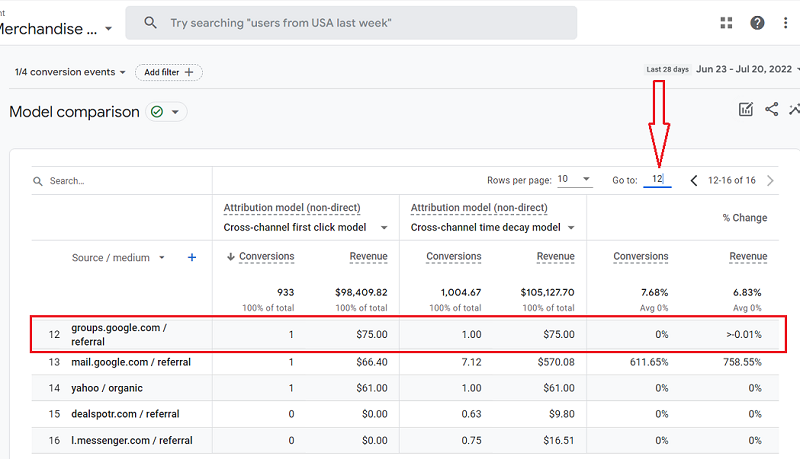Click the 611.65% conversions change cell
This screenshot has height=459, width=800.
tap(649, 362)
